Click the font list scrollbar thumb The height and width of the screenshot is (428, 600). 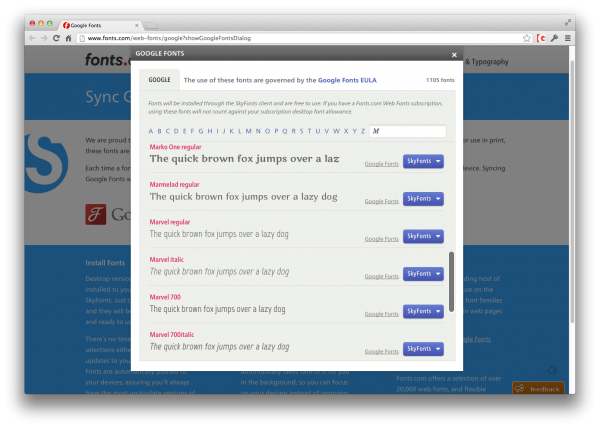point(452,282)
